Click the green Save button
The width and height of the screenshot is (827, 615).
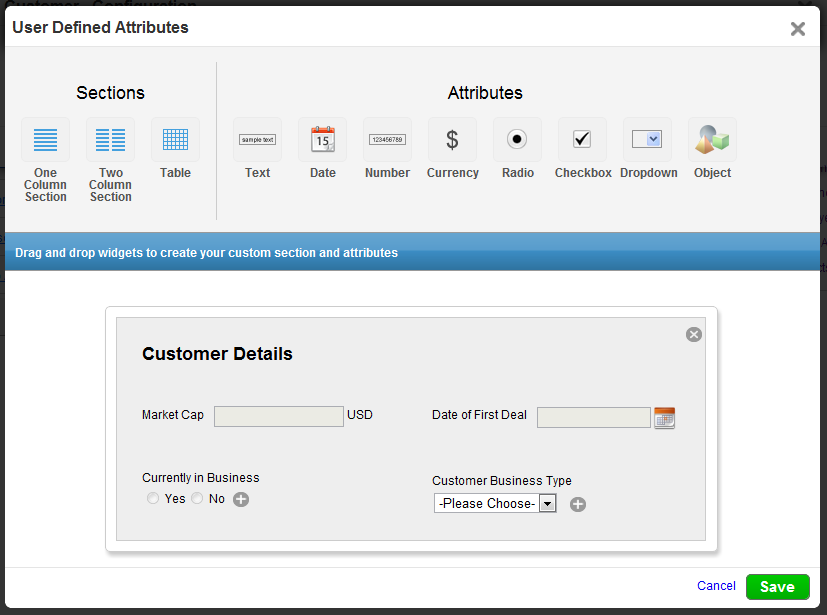pos(777,587)
